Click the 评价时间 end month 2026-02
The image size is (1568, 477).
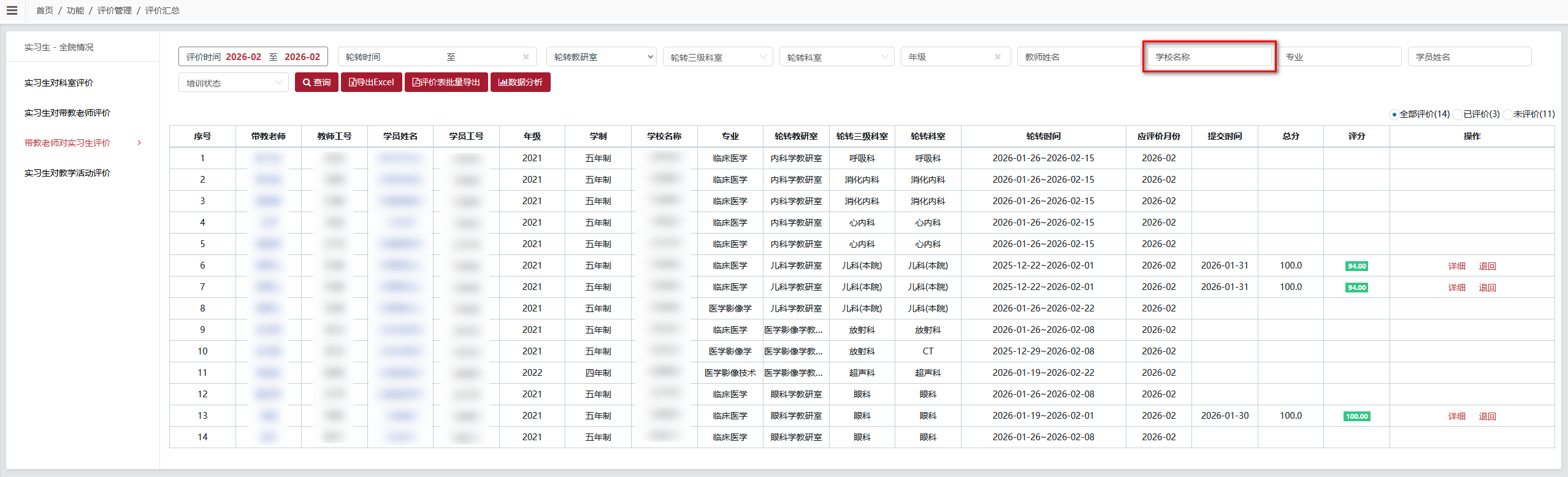tap(302, 57)
